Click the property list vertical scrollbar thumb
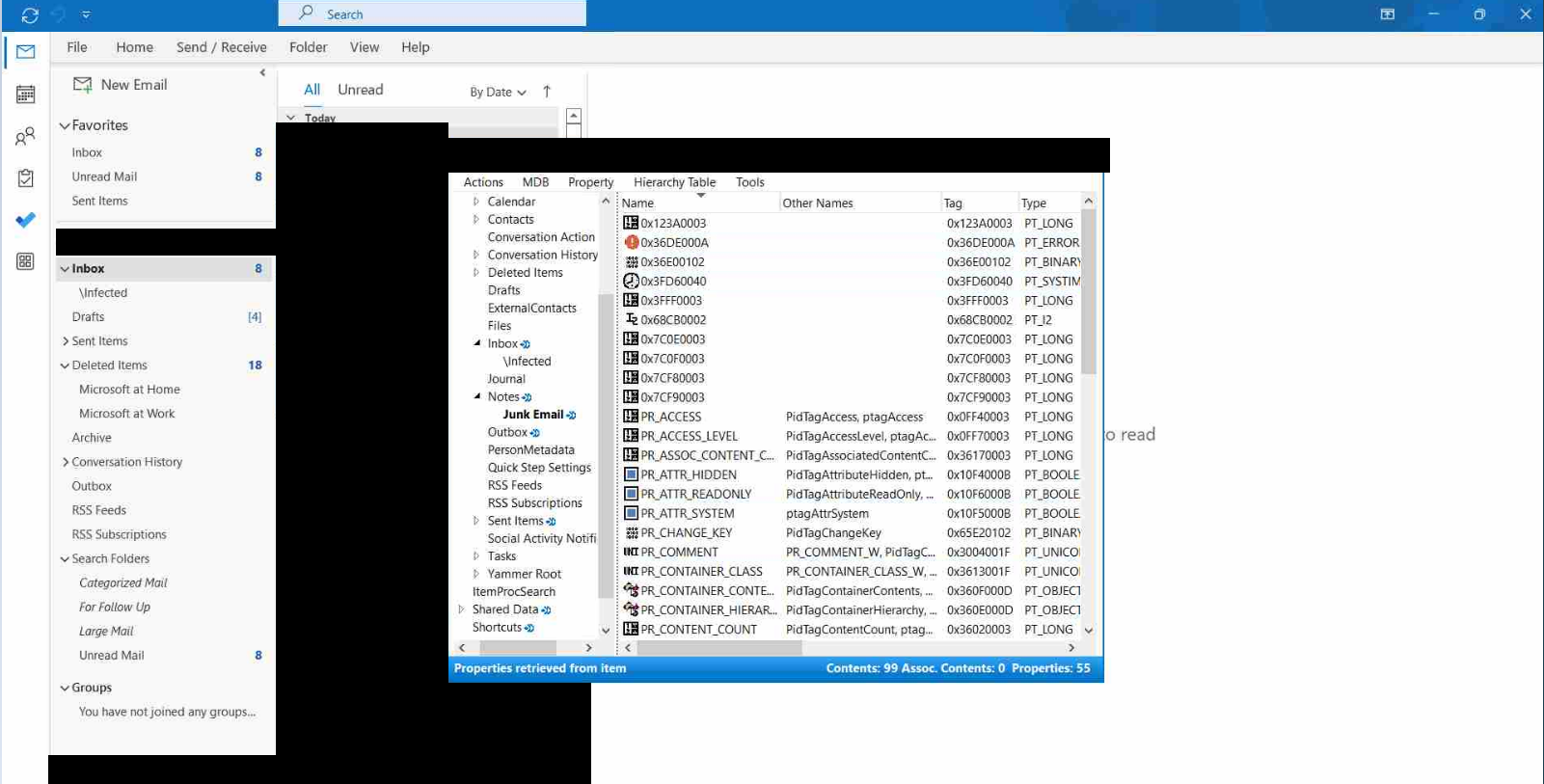The width and height of the screenshot is (1544, 784). point(1089,291)
